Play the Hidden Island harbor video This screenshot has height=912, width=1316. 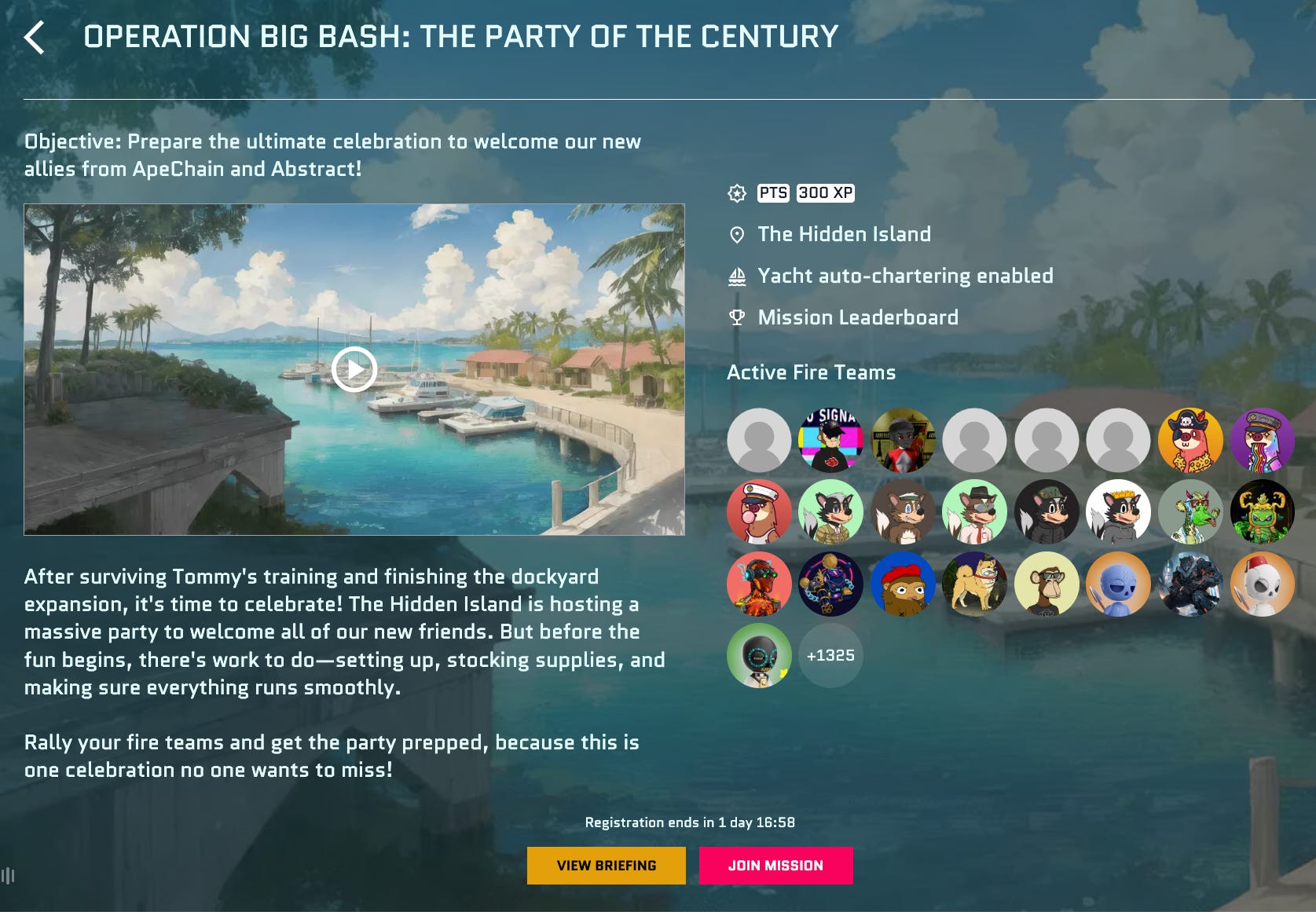(x=354, y=369)
